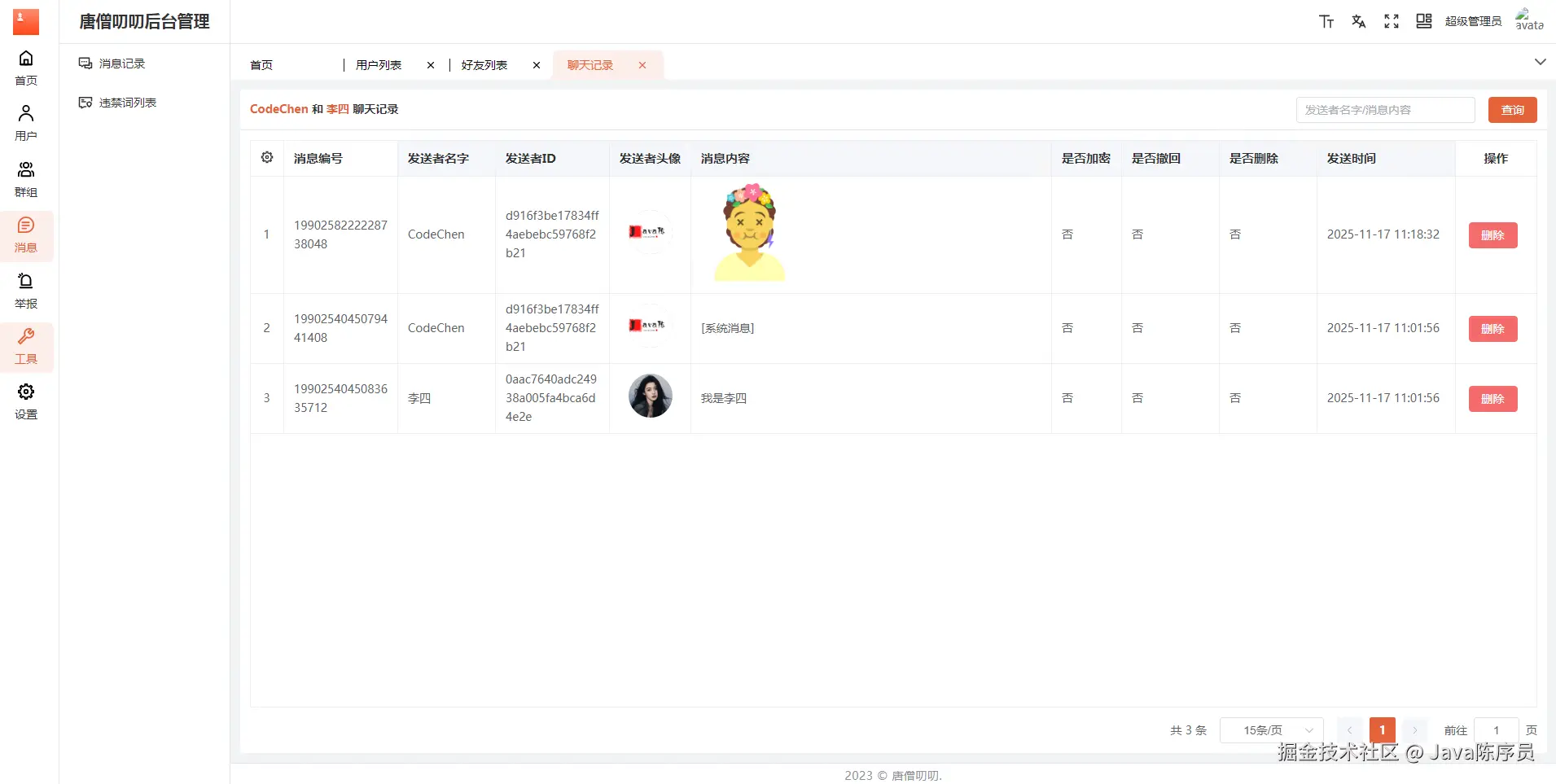Go to next page arrow
The image size is (1556, 784).
[1415, 730]
